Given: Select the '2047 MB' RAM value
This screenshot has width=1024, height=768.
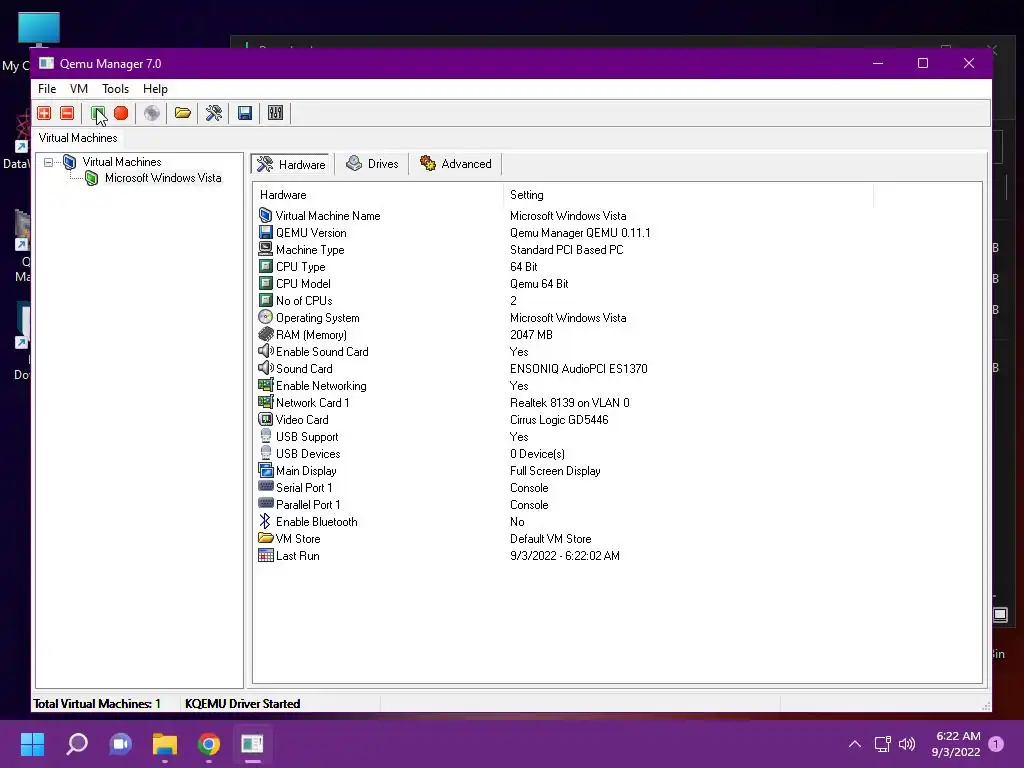Looking at the screenshot, I should tap(531, 334).
